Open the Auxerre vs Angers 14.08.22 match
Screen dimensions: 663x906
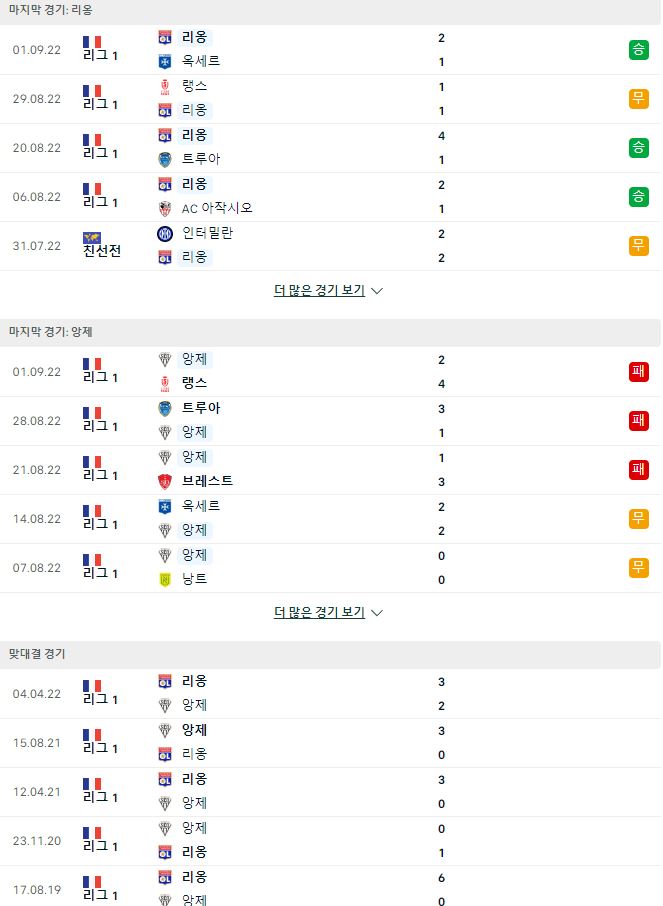[331, 519]
